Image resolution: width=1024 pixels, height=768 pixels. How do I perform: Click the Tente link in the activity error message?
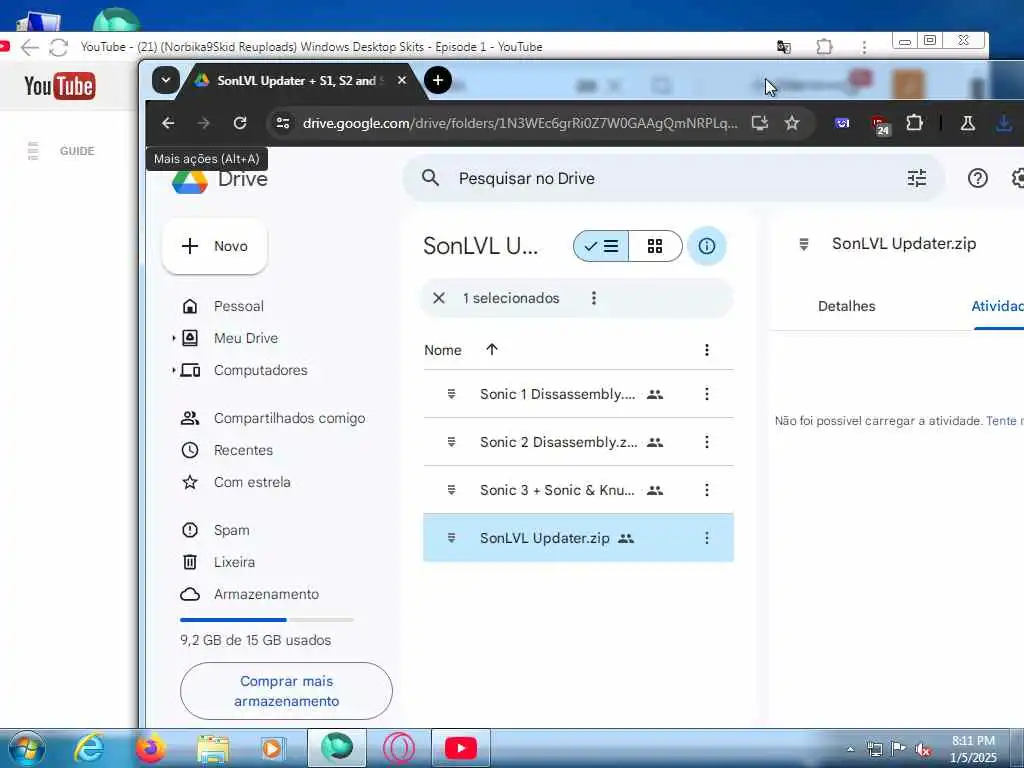1000,421
